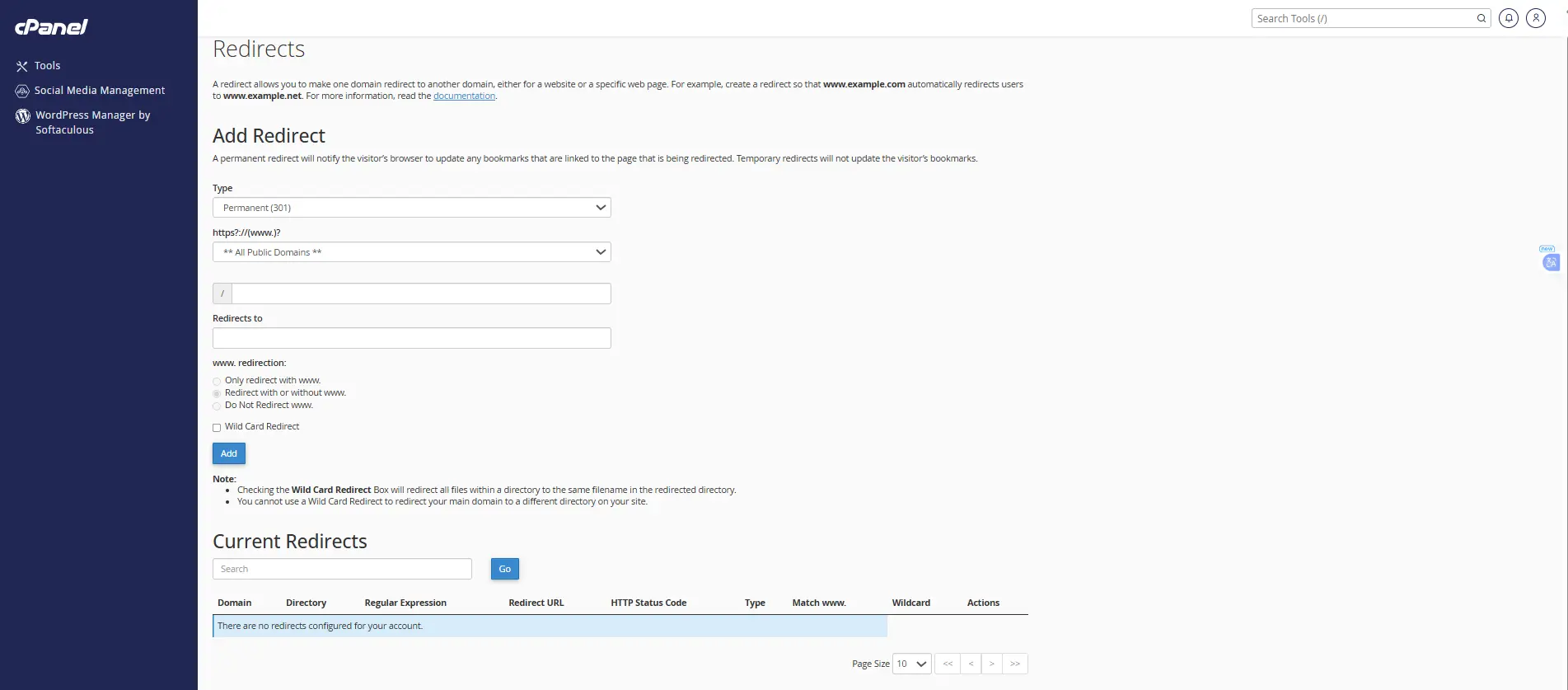This screenshot has width=1568, height=690.
Task: Click the Wildcard column header
Action: (x=911, y=603)
